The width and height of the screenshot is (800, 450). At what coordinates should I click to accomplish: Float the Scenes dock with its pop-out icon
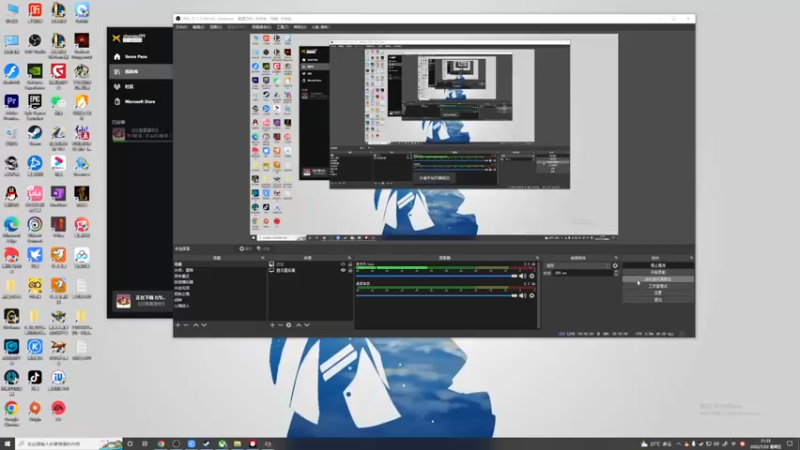(x=263, y=258)
